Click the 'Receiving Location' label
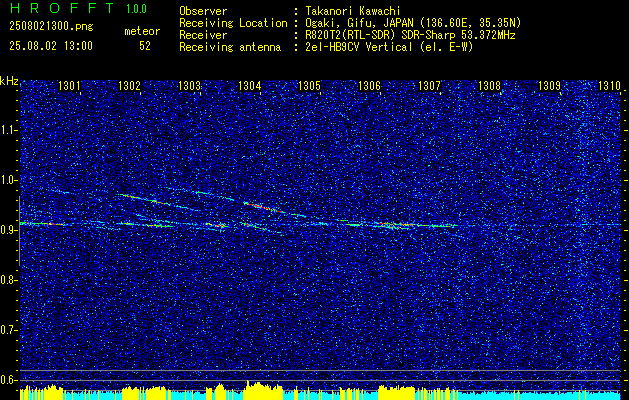Image resolution: width=629 pixels, height=400 pixels. pyautogui.click(x=233, y=23)
